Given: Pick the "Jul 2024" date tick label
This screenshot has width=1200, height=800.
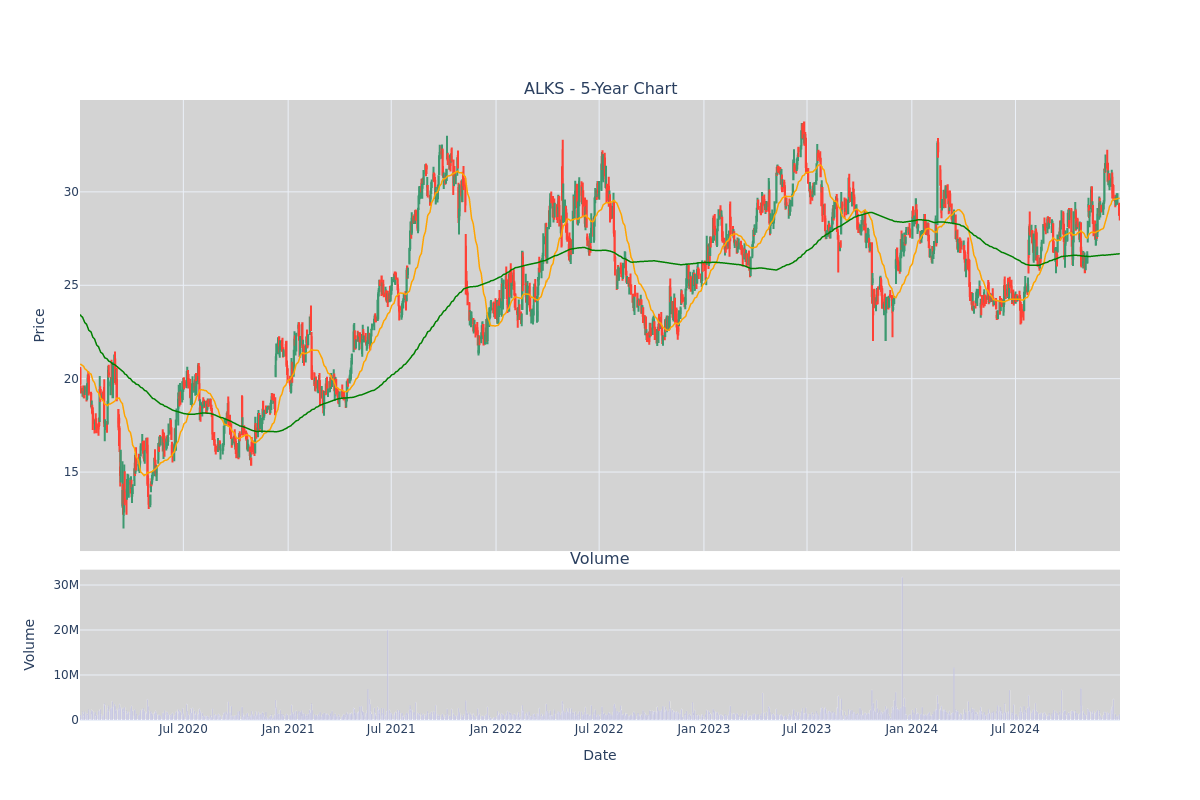Looking at the screenshot, I should point(1015,729).
